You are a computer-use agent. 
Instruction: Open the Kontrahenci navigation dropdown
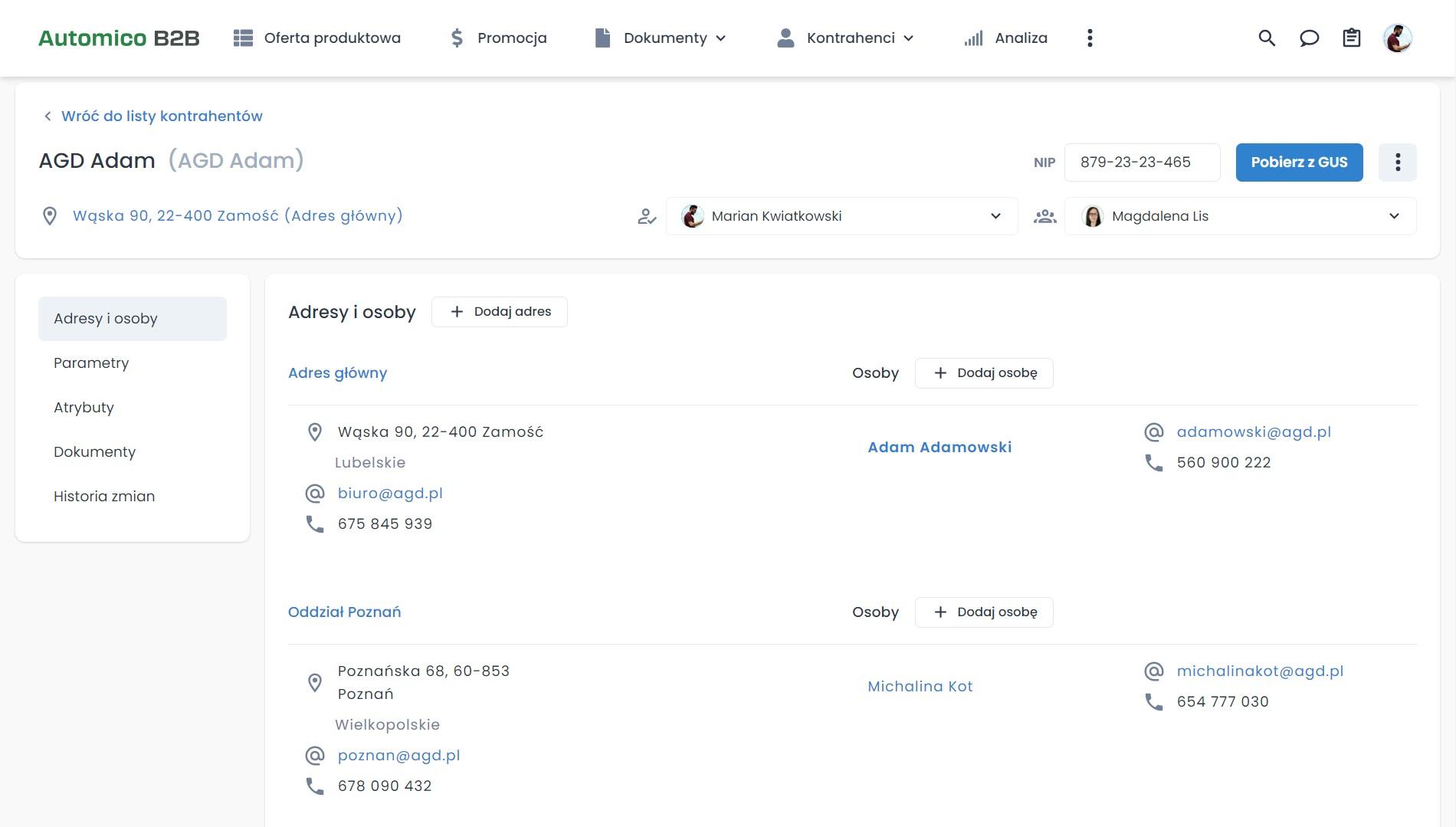click(845, 38)
